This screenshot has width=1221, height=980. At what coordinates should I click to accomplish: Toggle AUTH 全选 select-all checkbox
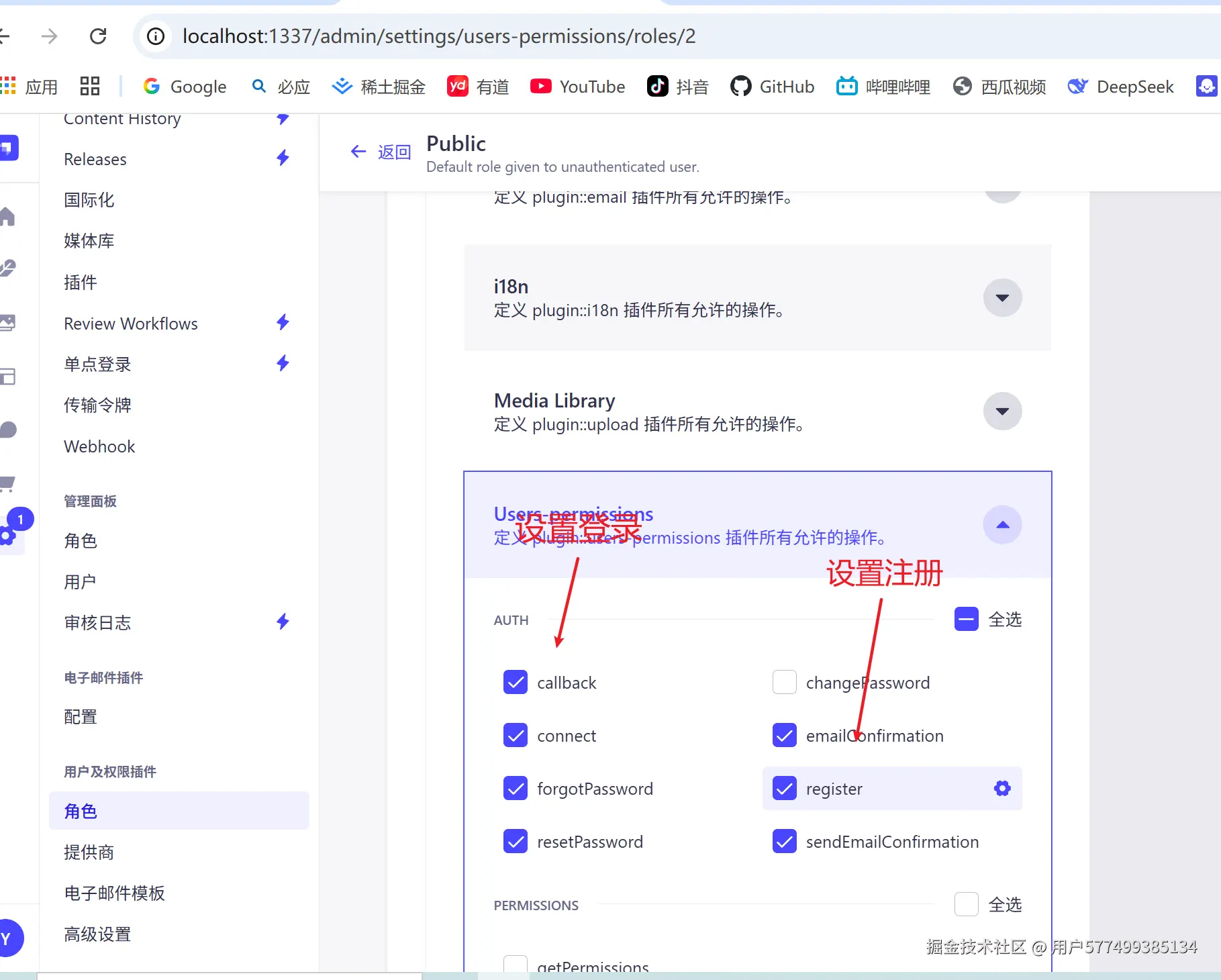(x=967, y=619)
